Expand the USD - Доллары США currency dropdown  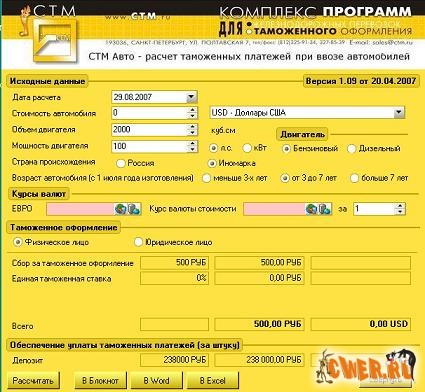(x=399, y=113)
